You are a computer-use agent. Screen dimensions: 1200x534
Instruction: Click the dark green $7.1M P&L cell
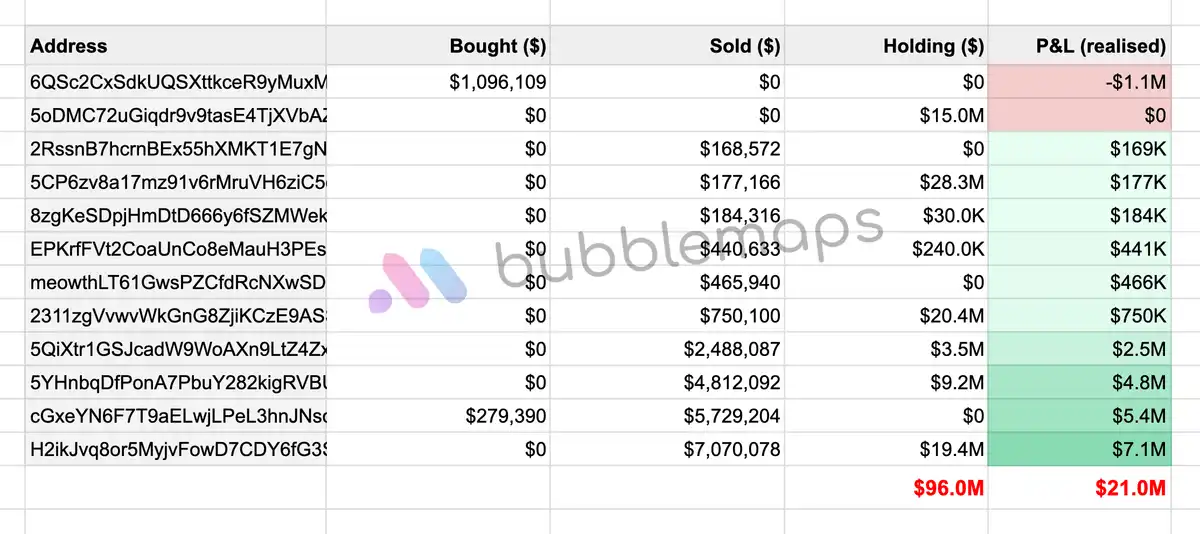[1080, 449]
